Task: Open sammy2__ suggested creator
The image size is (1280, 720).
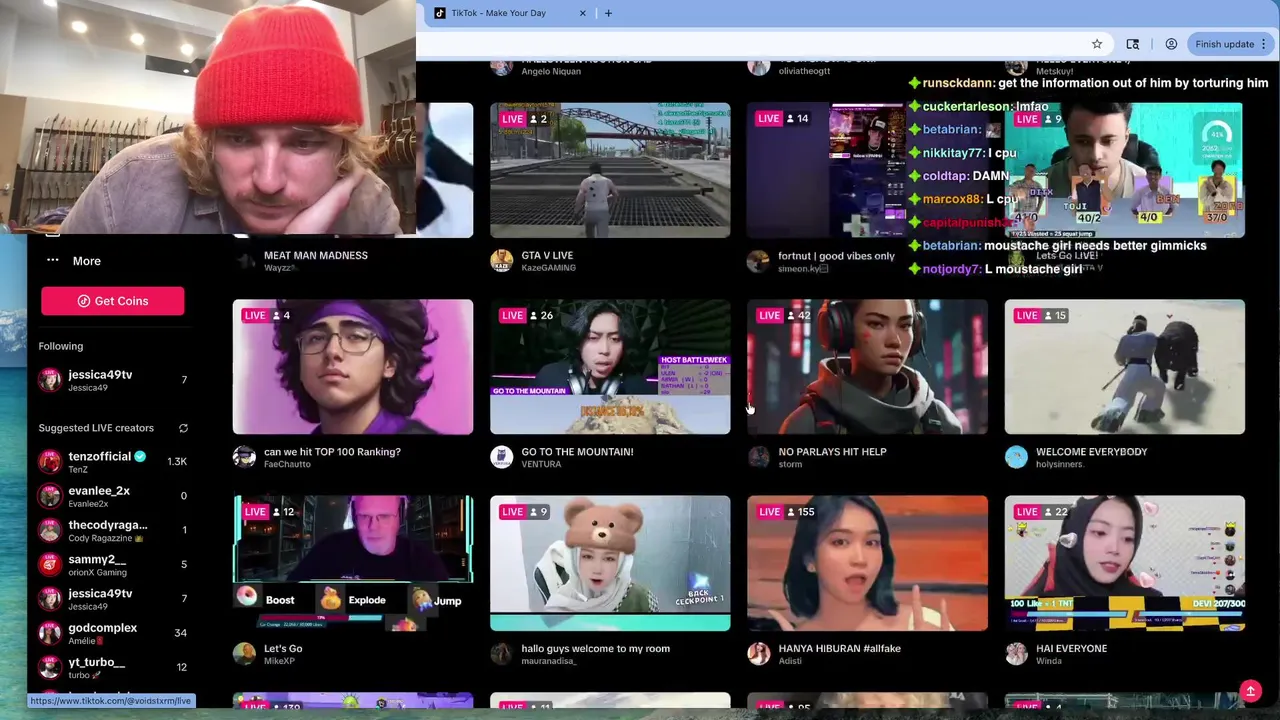Action: coord(112,565)
